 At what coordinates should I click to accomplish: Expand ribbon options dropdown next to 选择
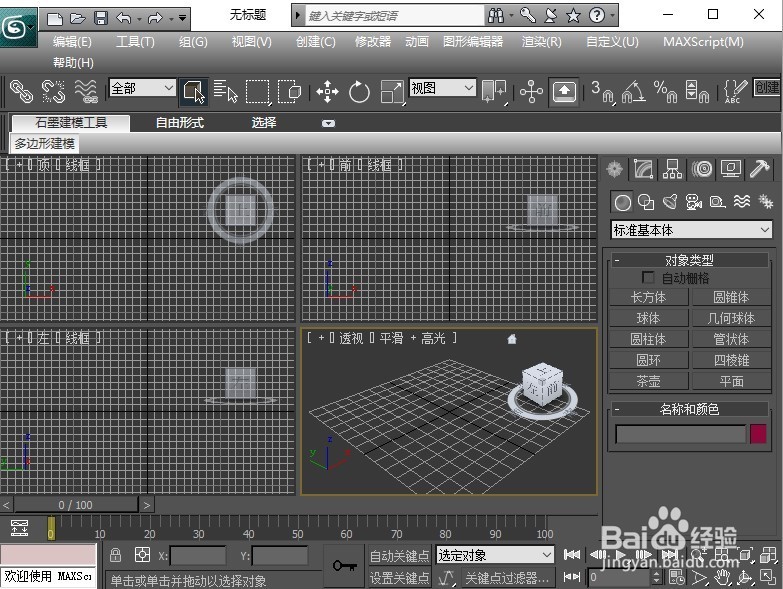328,123
